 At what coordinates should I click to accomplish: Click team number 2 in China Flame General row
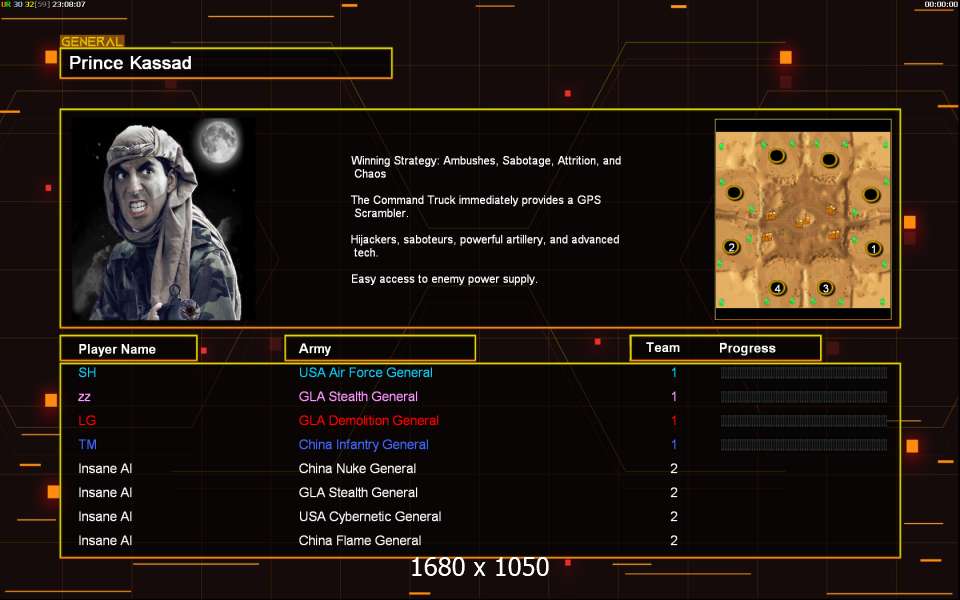coord(674,541)
